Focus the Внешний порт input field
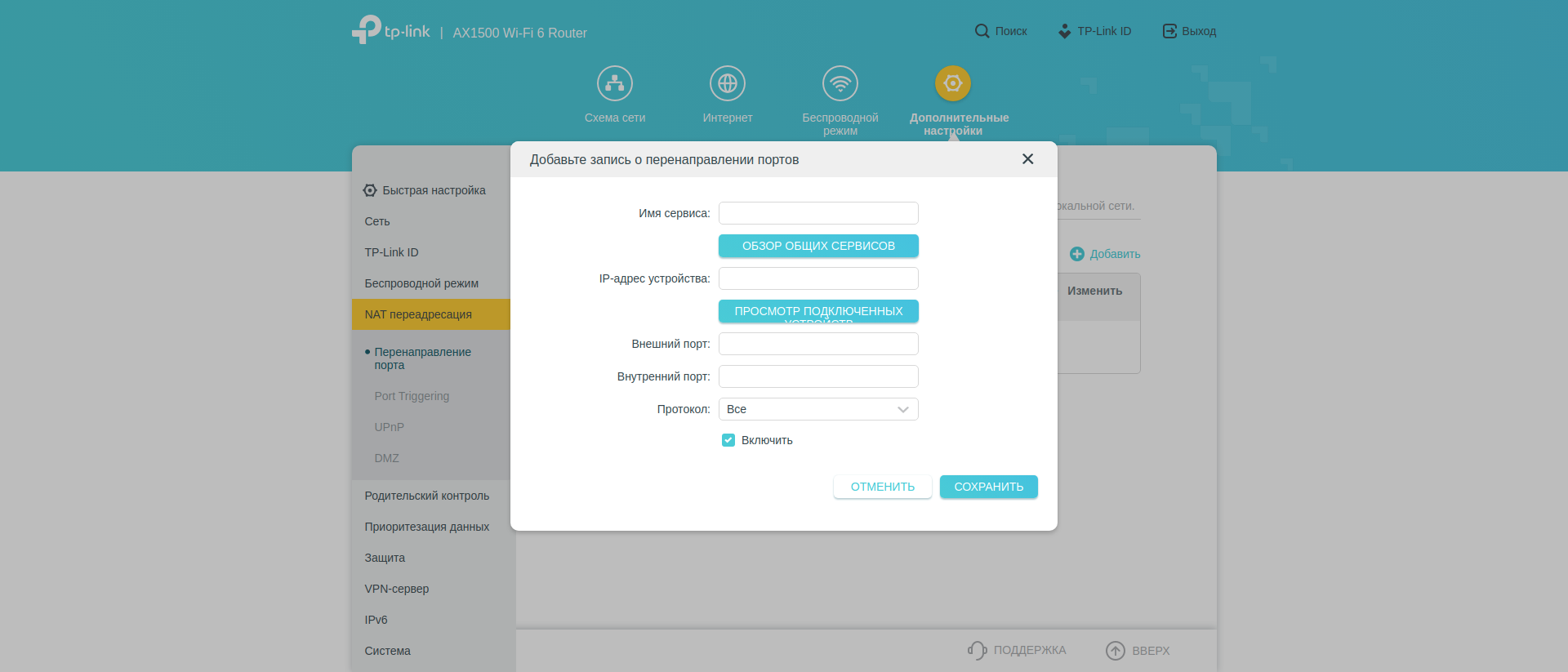 (x=818, y=344)
